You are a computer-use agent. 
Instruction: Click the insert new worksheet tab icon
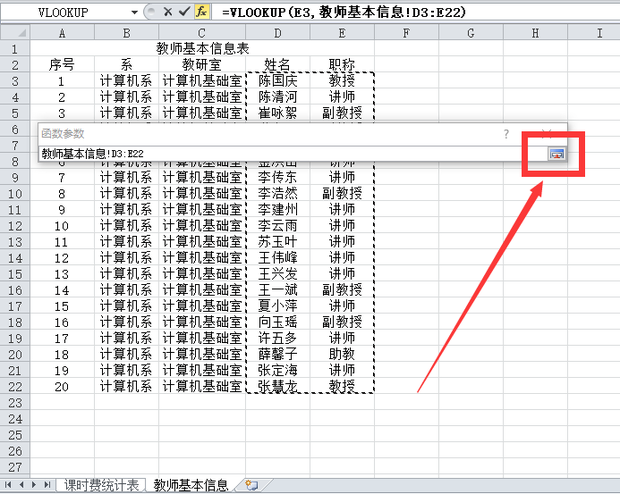251,485
